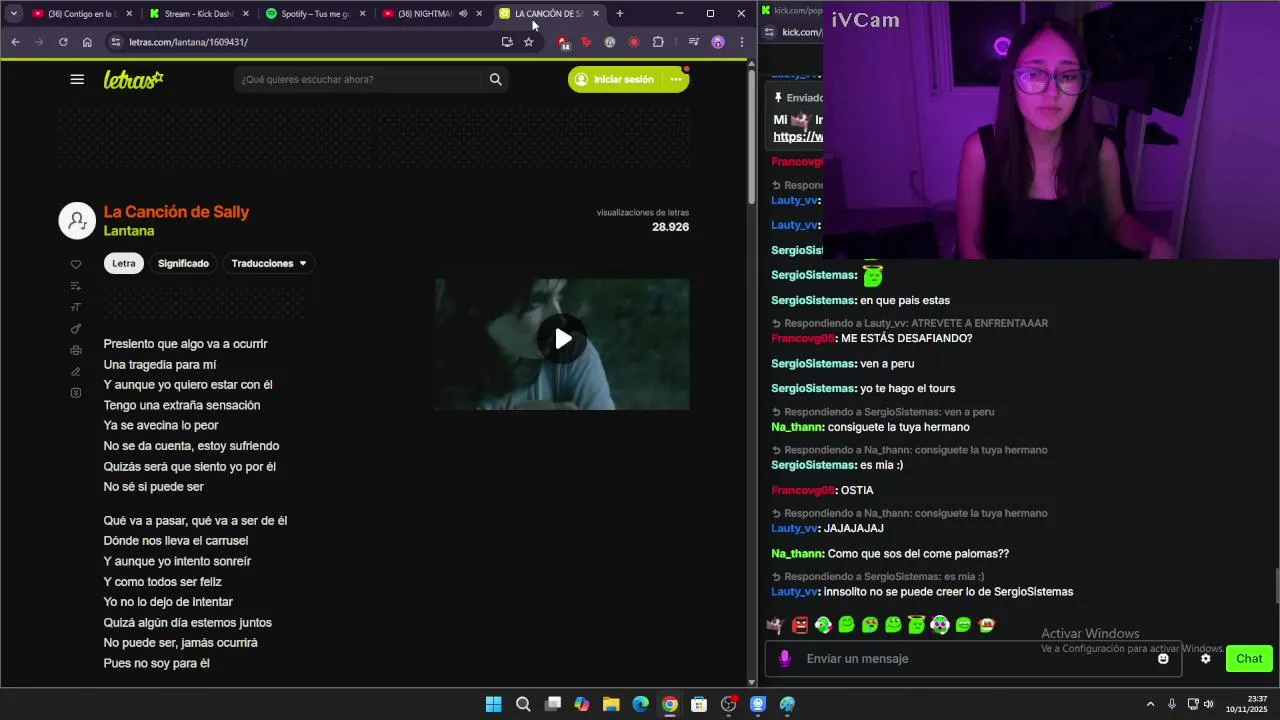Open the letras hamburger menu

pyautogui.click(x=77, y=79)
